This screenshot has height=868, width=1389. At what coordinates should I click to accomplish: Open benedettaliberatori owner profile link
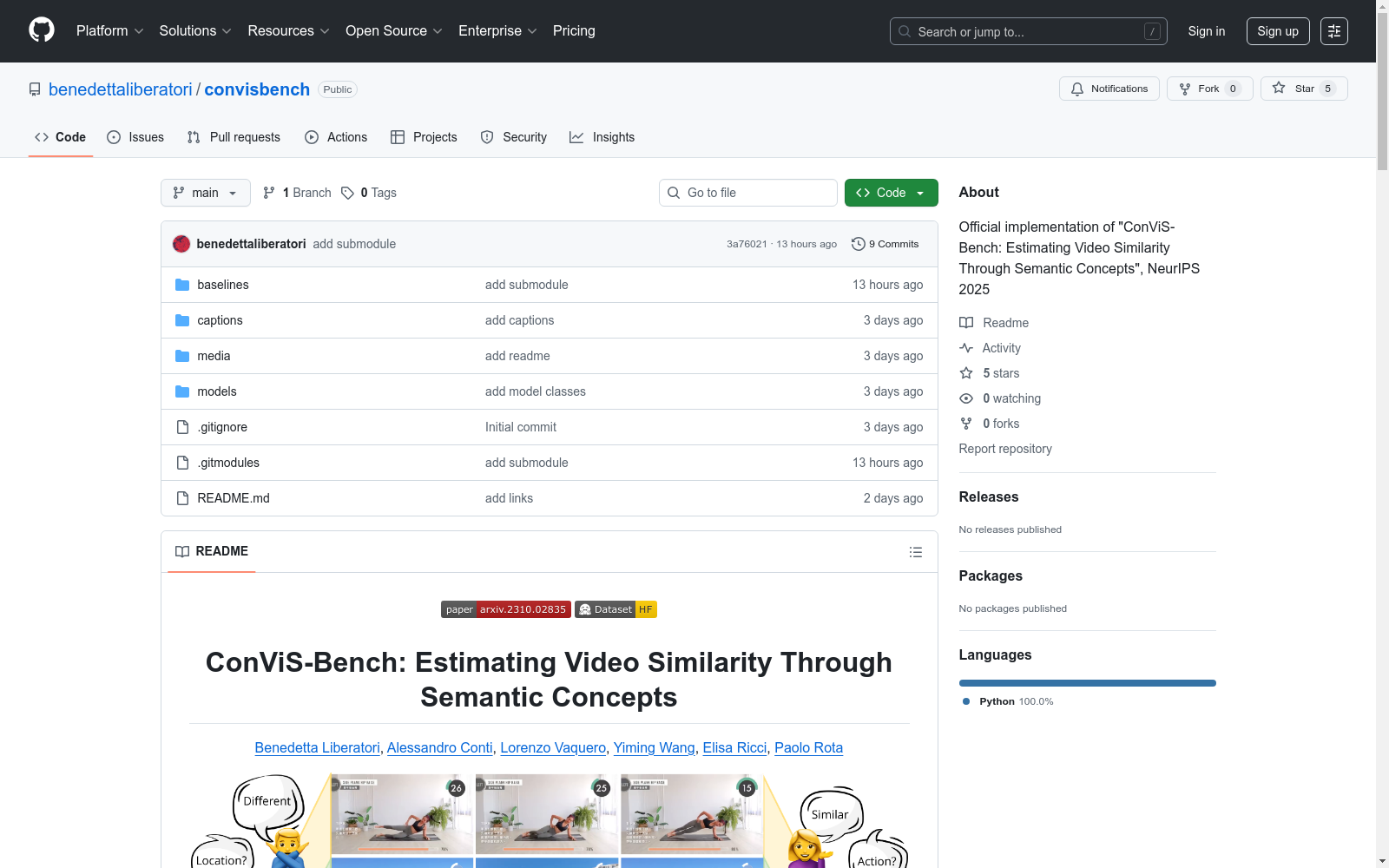(121, 89)
